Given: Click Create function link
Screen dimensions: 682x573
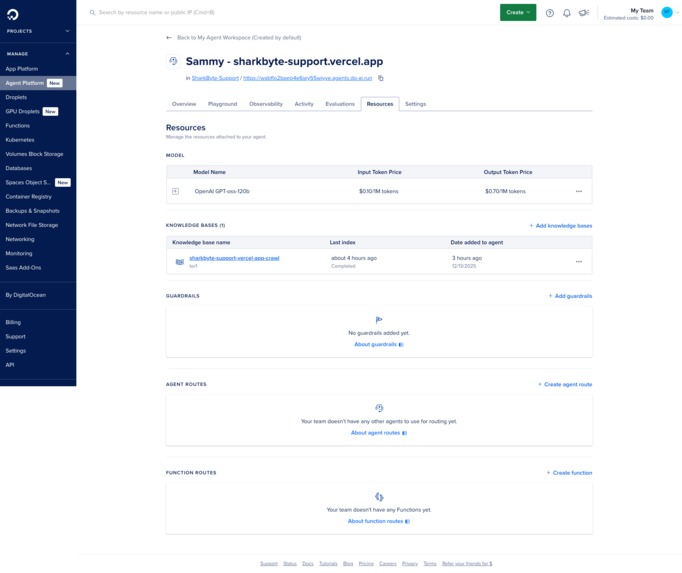Looking at the screenshot, I should click(x=569, y=473).
